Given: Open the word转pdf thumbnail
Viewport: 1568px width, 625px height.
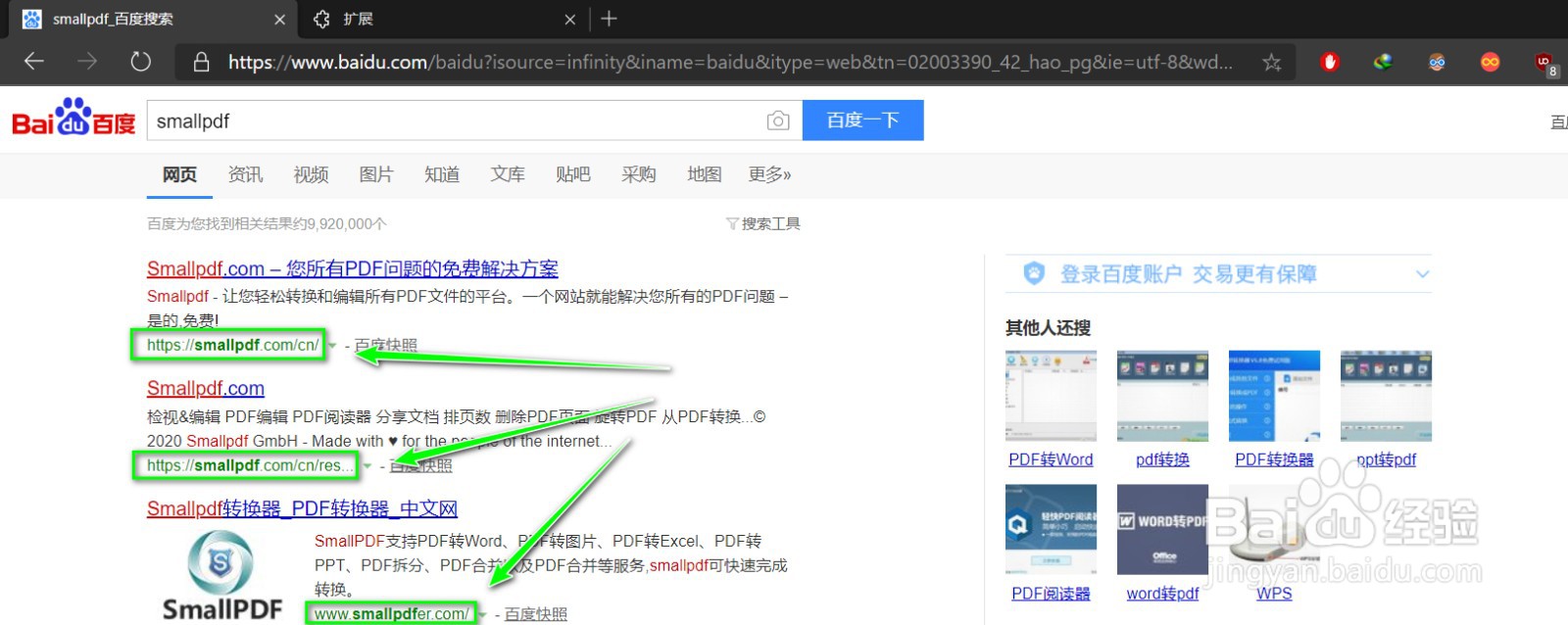Looking at the screenshot, I should [1162, 530].
